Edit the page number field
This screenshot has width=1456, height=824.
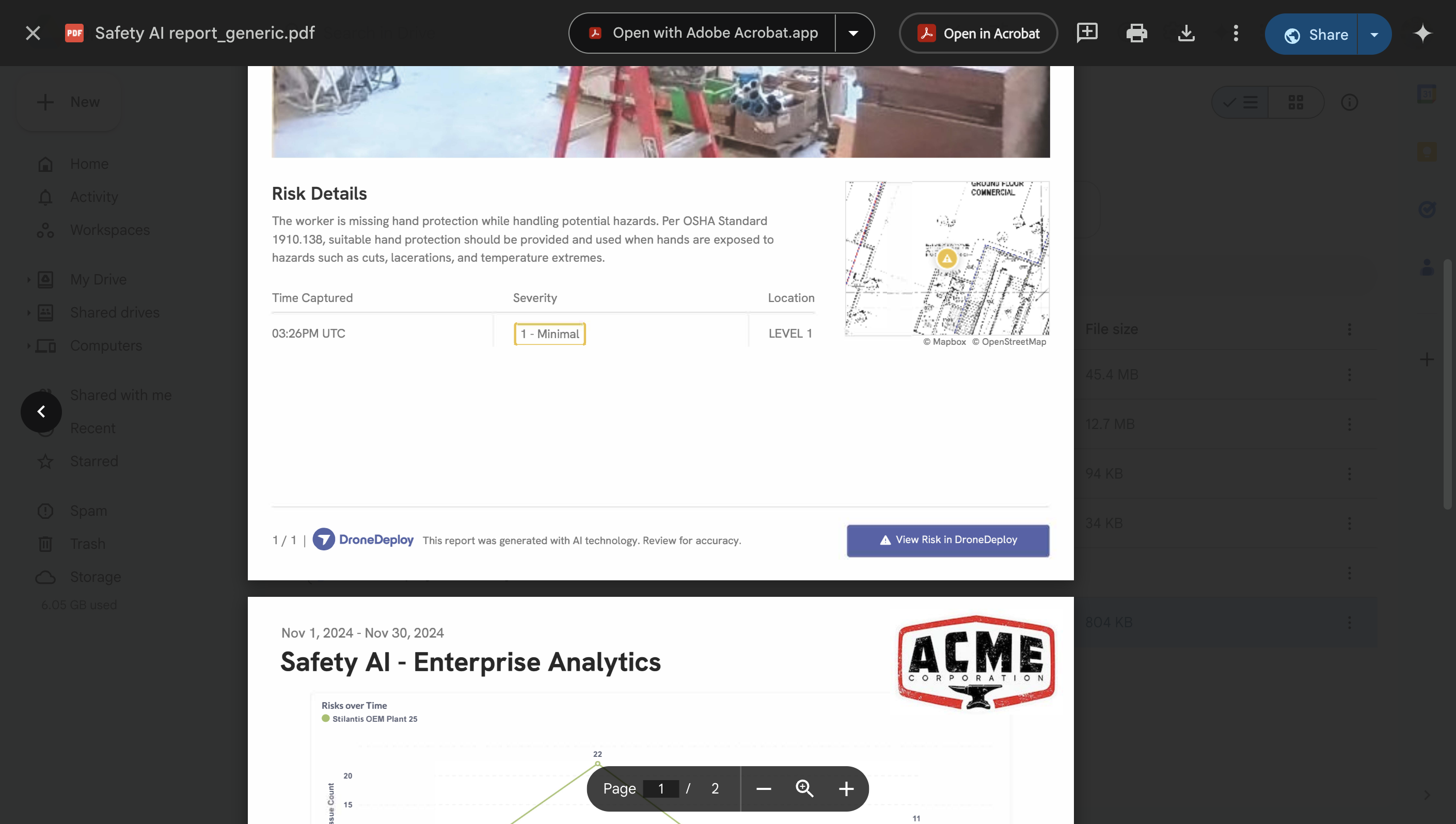(660, 789)
